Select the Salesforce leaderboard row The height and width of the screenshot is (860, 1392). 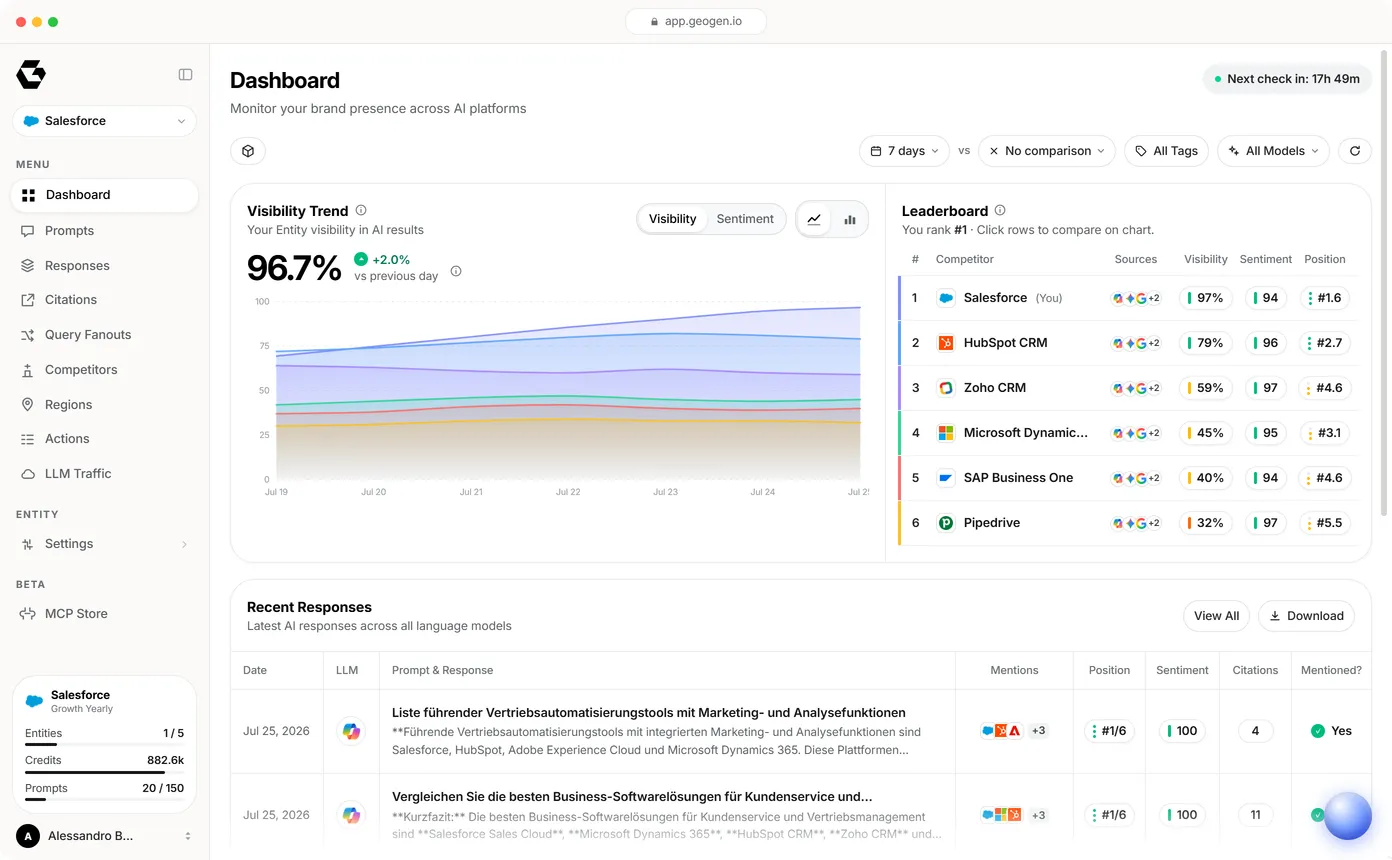pos(1128,298)
